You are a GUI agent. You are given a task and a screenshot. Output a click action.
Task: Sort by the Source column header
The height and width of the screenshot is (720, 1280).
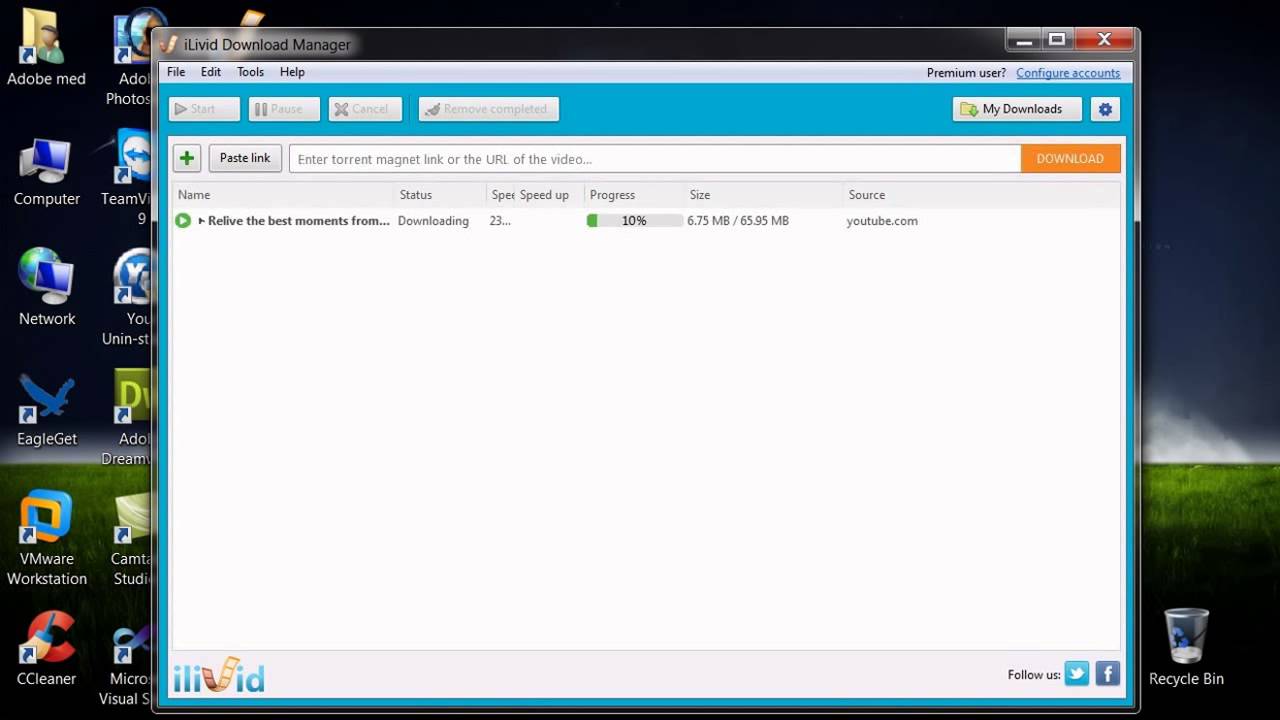pos(982,195)
